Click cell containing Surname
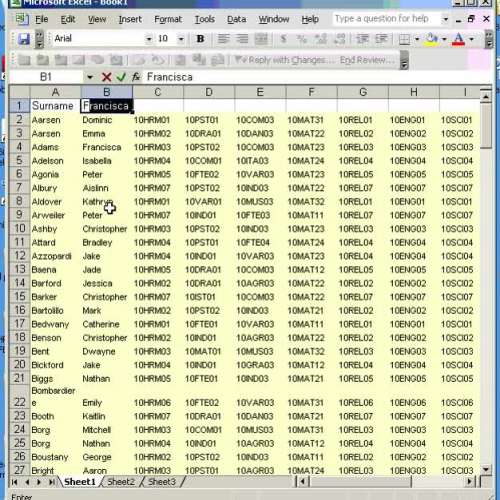This screenshot has width=500, height=500. tap(55, 106)
